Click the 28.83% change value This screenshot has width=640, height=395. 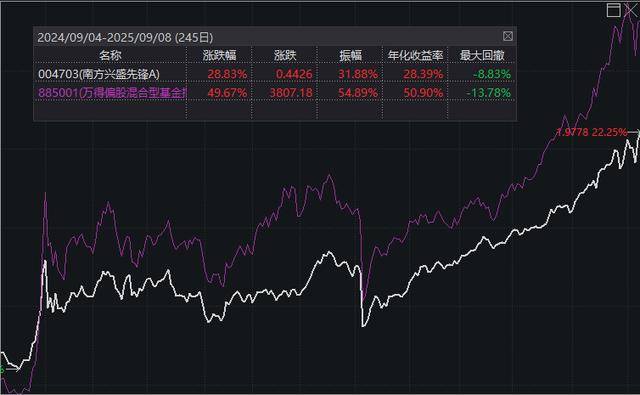point(227,74)
